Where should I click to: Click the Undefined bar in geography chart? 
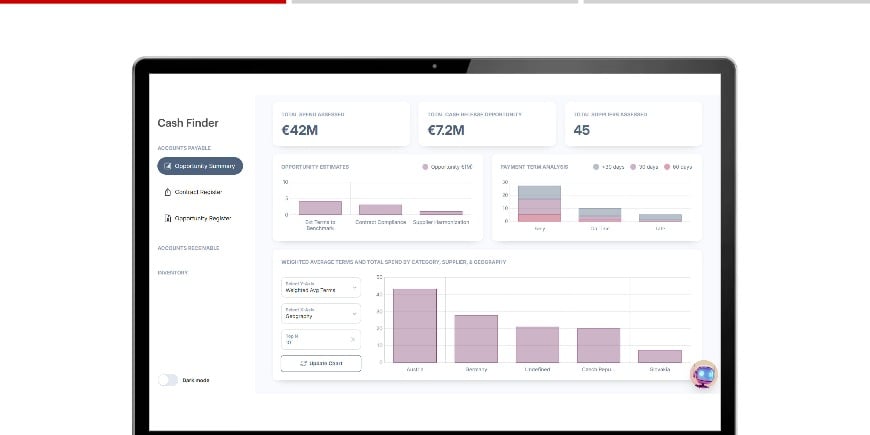click(x=537, y=345)
